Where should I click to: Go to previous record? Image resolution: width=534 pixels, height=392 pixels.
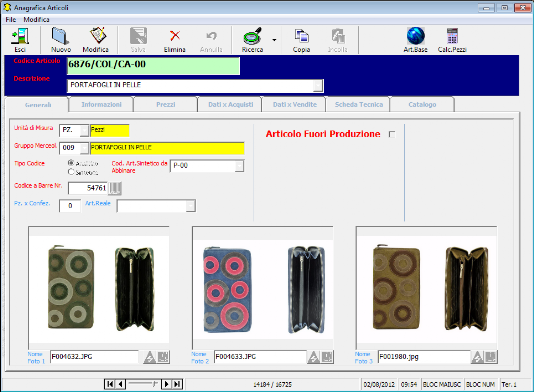click(120, 384)
